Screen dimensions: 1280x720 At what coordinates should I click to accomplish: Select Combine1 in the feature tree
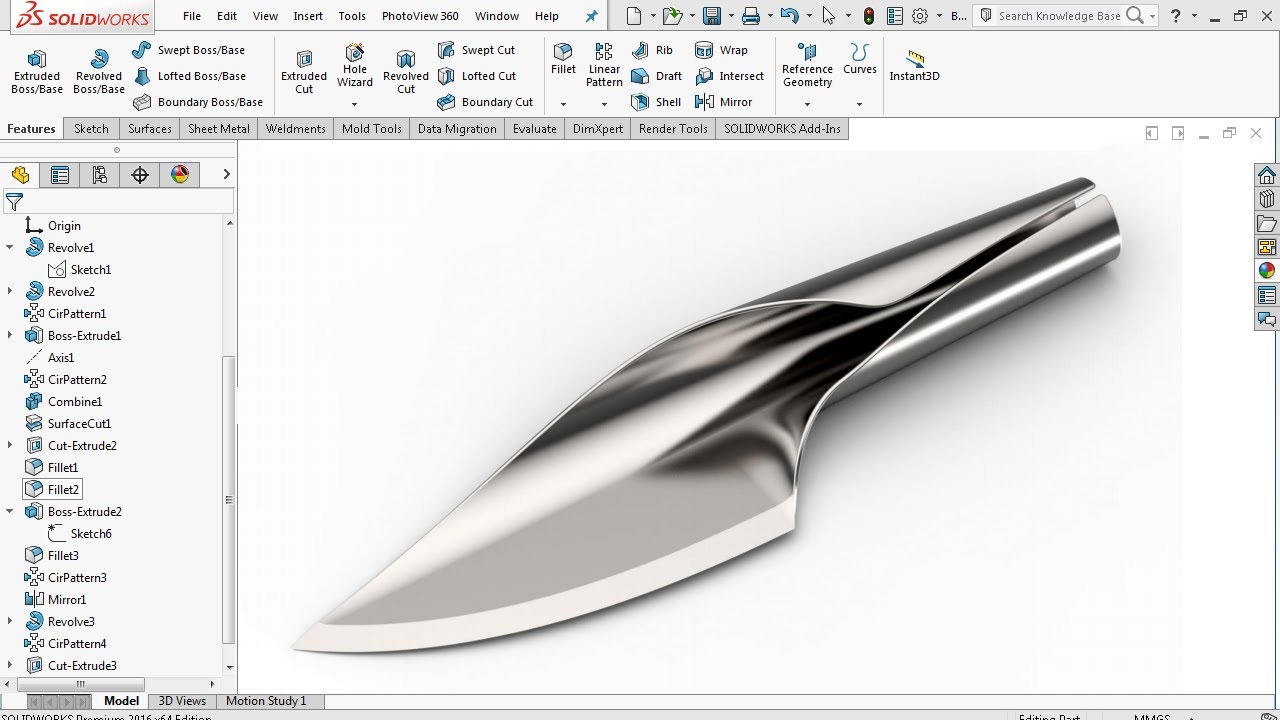pyautogui.click(x=63, y=401)
